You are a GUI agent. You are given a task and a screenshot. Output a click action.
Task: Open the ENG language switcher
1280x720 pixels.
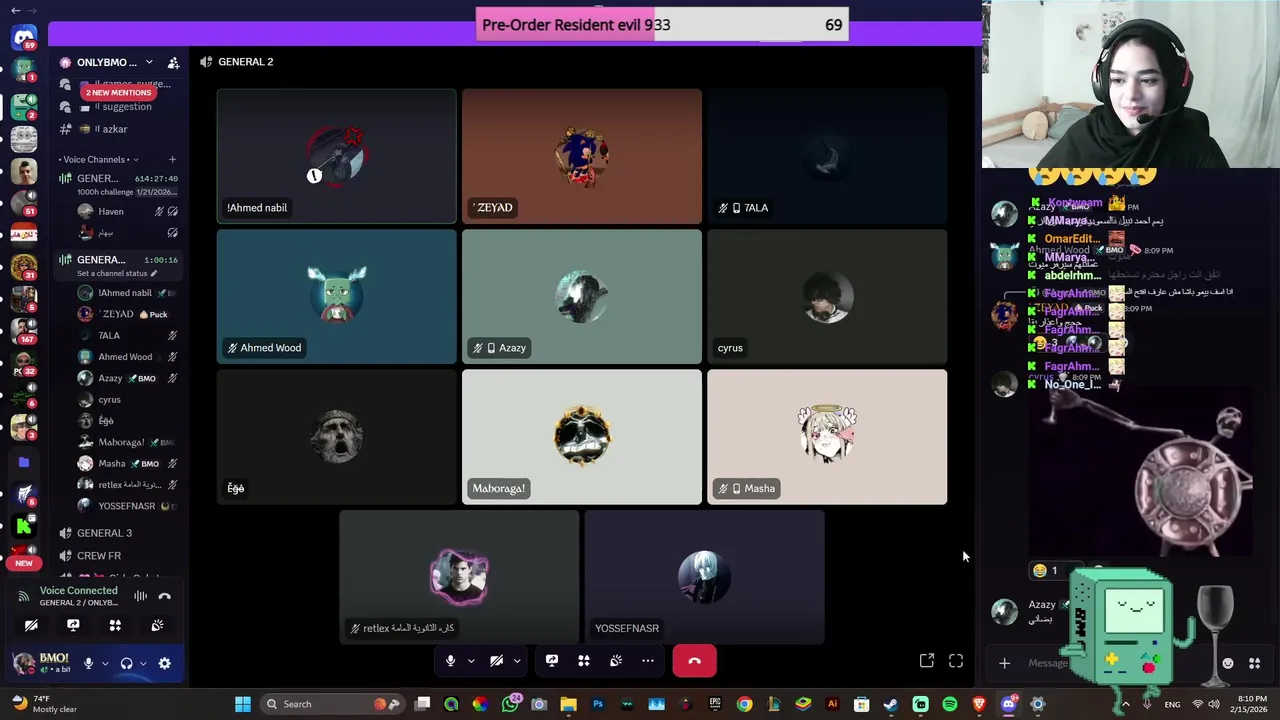(x=1172, y=704)
